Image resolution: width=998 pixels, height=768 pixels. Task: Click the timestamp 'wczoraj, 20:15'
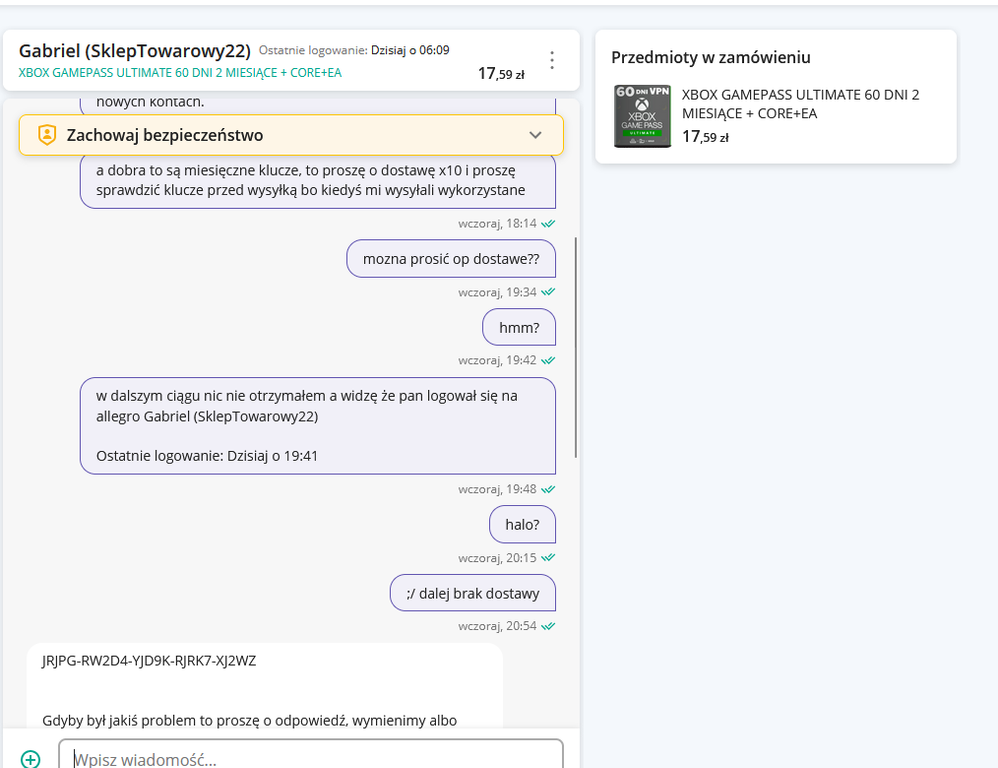tap(497, 558)
